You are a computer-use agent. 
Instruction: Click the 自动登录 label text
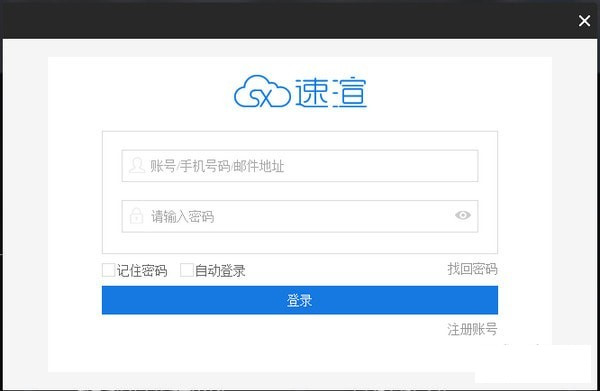[220, 270]
